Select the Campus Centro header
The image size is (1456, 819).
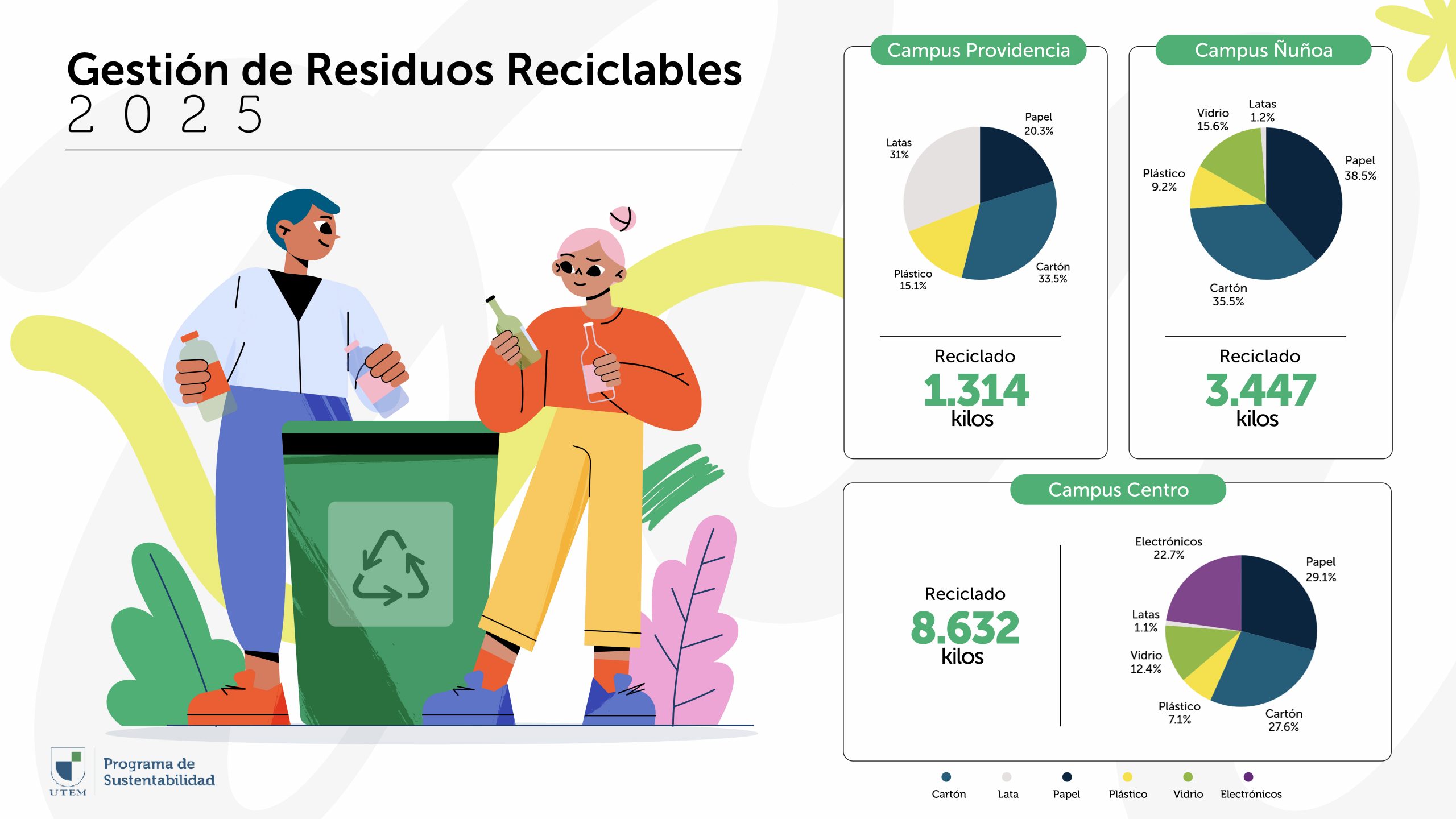[1118, 490]
